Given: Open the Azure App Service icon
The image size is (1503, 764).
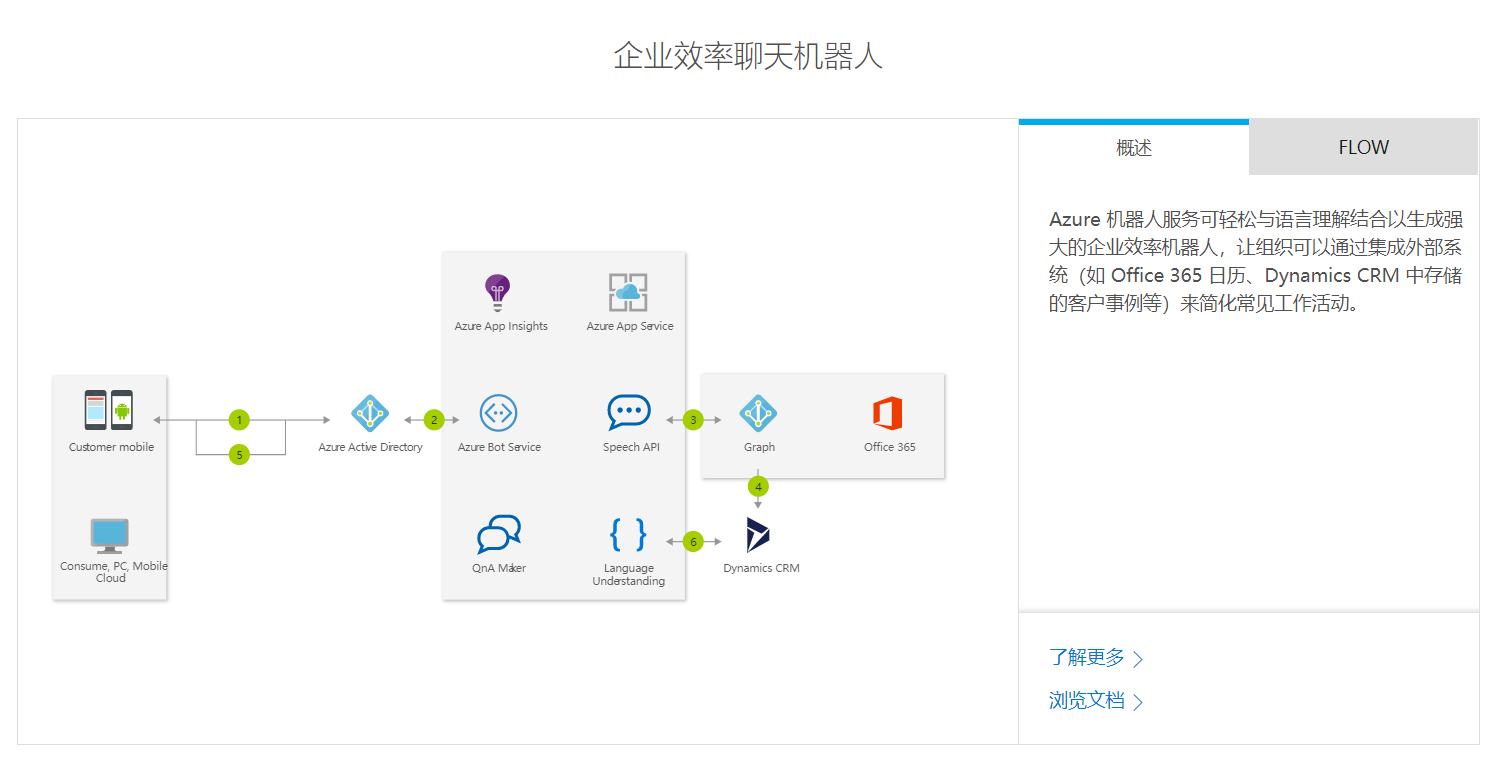Looking at the screenshot, I should [628, 292].
